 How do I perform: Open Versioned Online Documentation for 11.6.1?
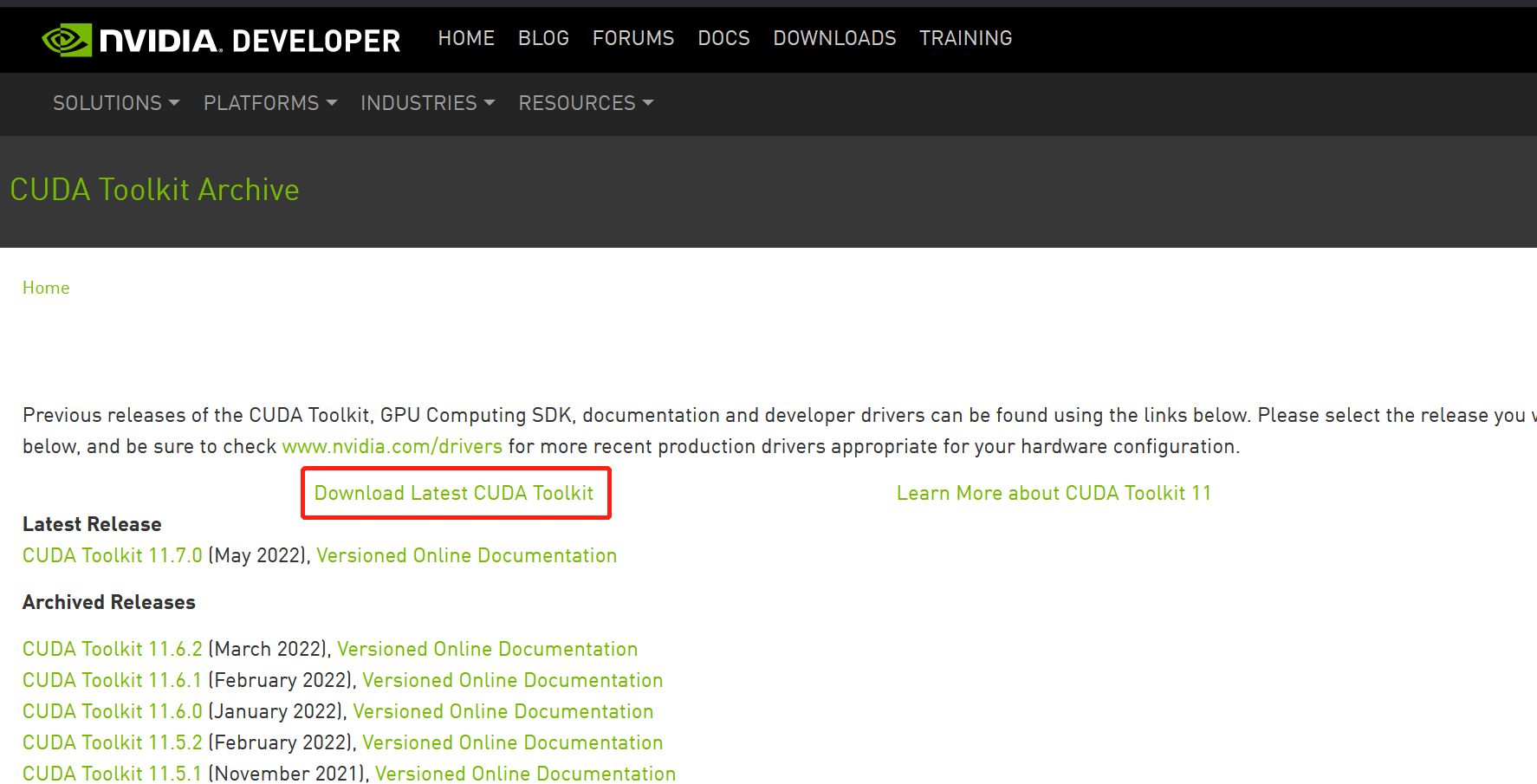(x=512, y=680)
